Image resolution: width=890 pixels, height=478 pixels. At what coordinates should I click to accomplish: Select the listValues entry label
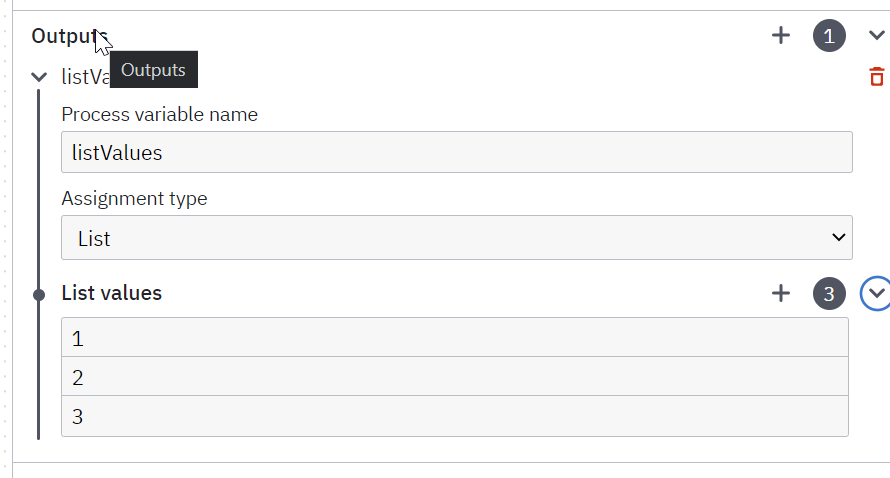click(x=86, y=77)
